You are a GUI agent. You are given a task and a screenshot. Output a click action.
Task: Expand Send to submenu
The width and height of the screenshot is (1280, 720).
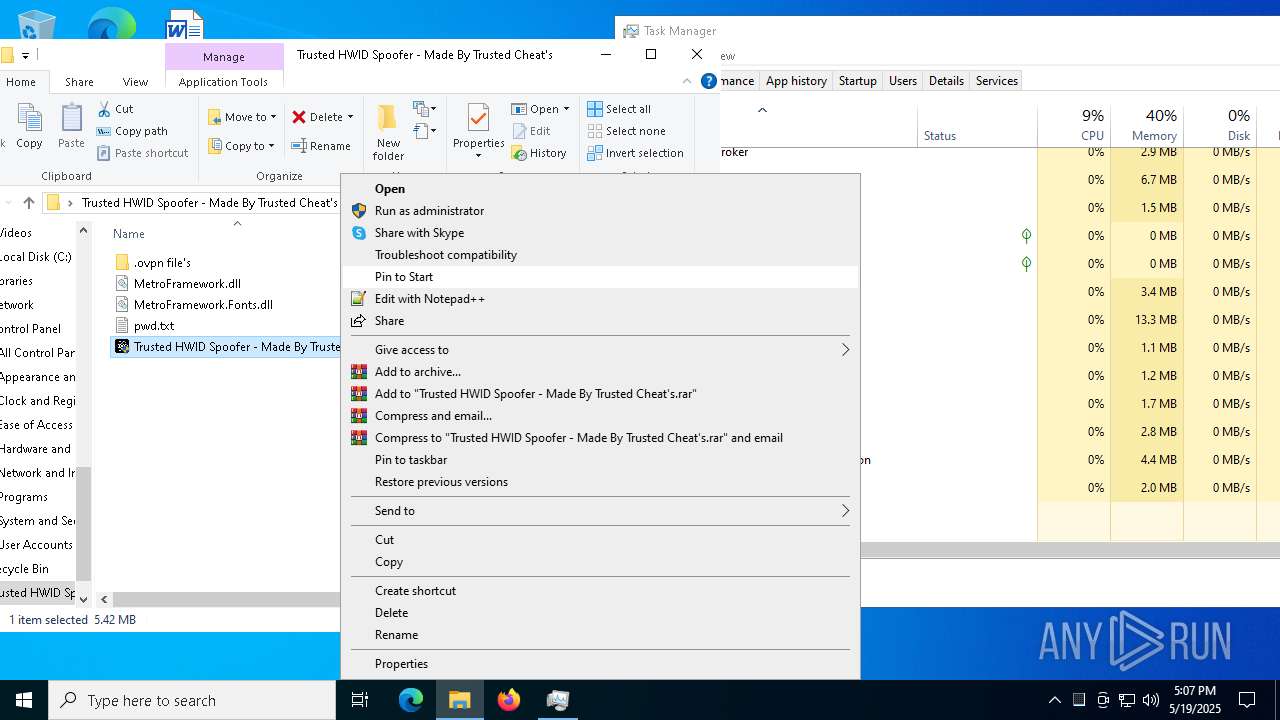point(600,511)
